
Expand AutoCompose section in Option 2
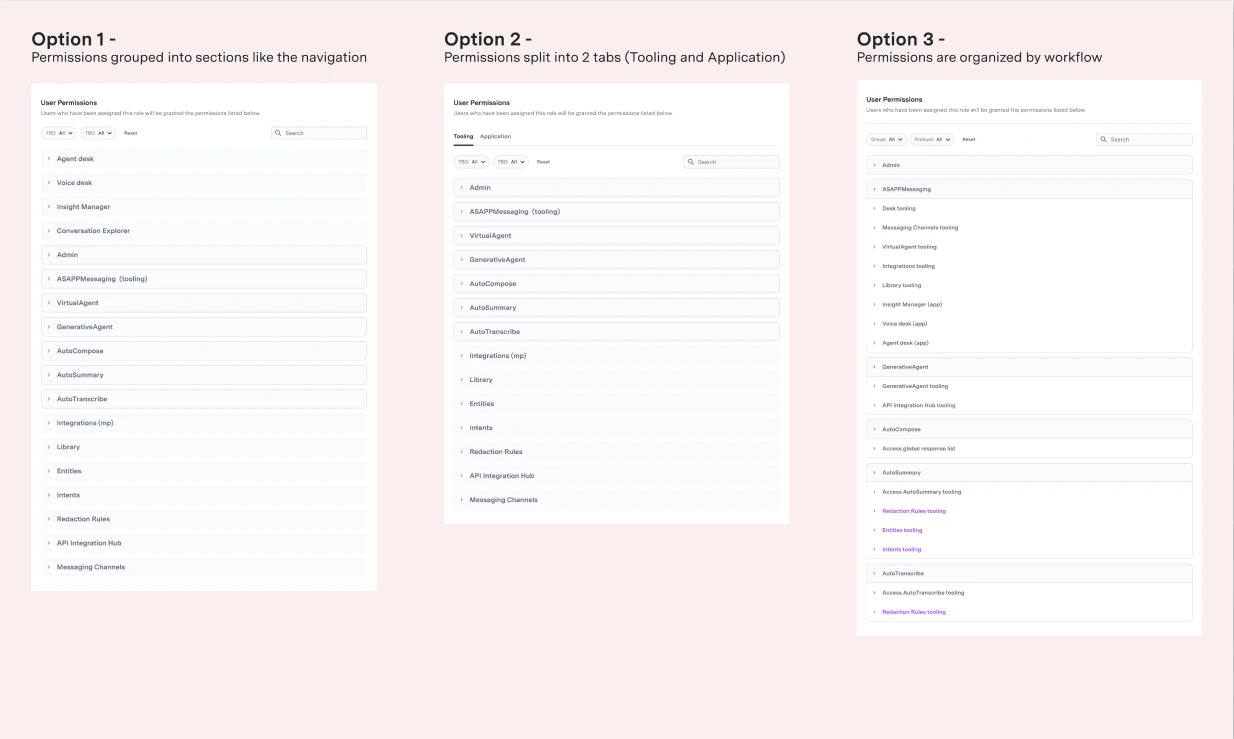click(616, 284)
